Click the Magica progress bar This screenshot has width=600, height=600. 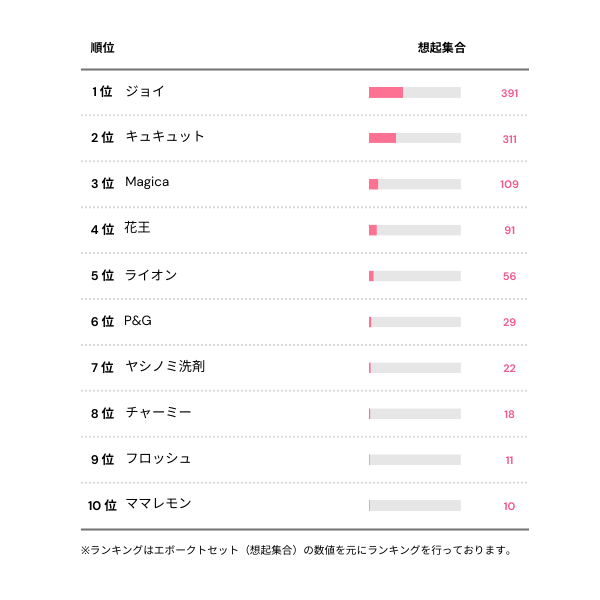point(414,184)
